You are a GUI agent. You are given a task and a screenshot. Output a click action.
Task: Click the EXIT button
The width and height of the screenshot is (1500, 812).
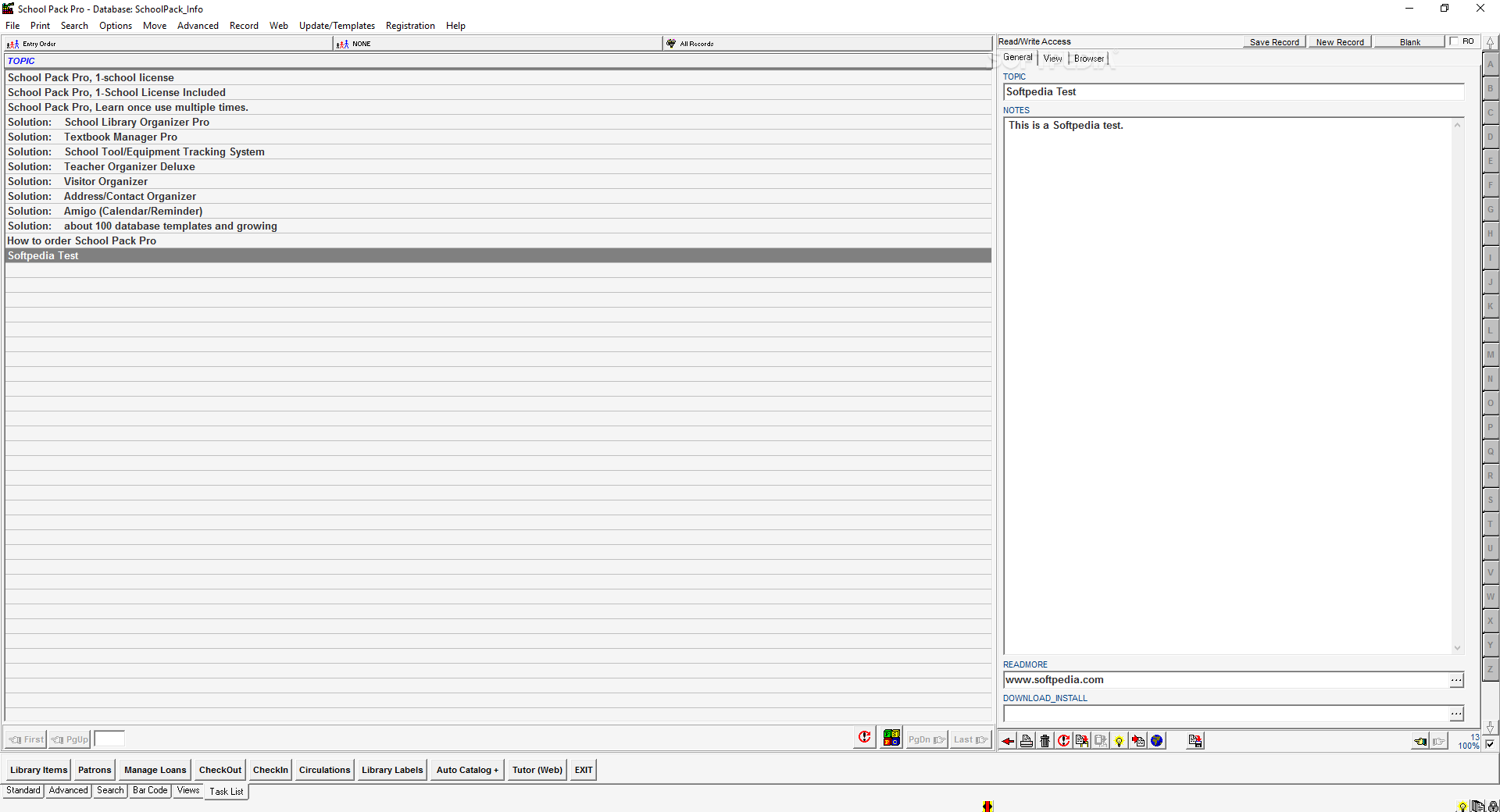(584, 770)
